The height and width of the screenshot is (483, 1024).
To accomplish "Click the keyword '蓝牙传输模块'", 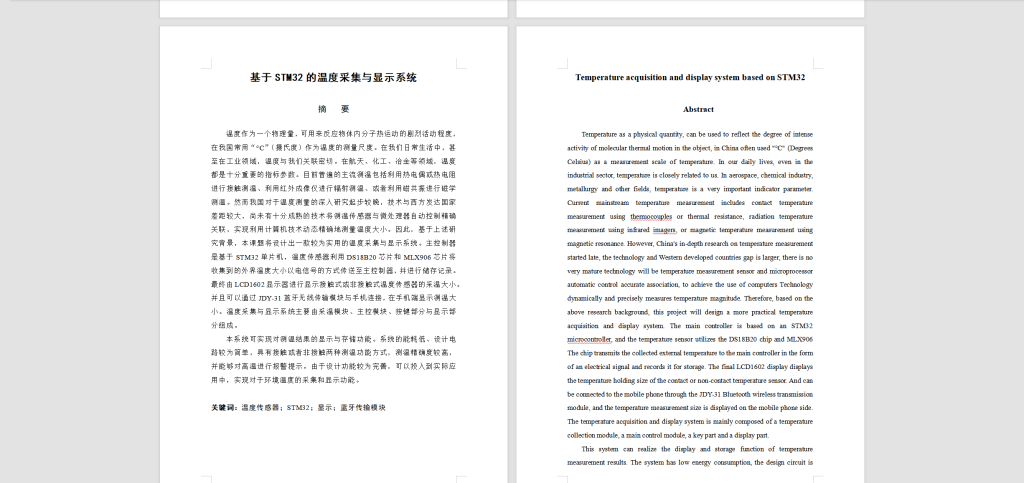I will pos(363,407).
